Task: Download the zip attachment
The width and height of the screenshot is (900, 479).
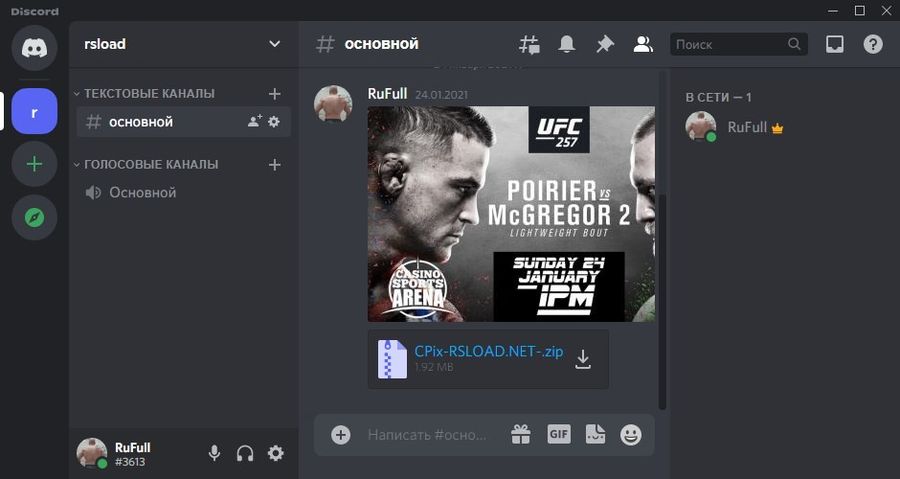Action: pos(583,359)
